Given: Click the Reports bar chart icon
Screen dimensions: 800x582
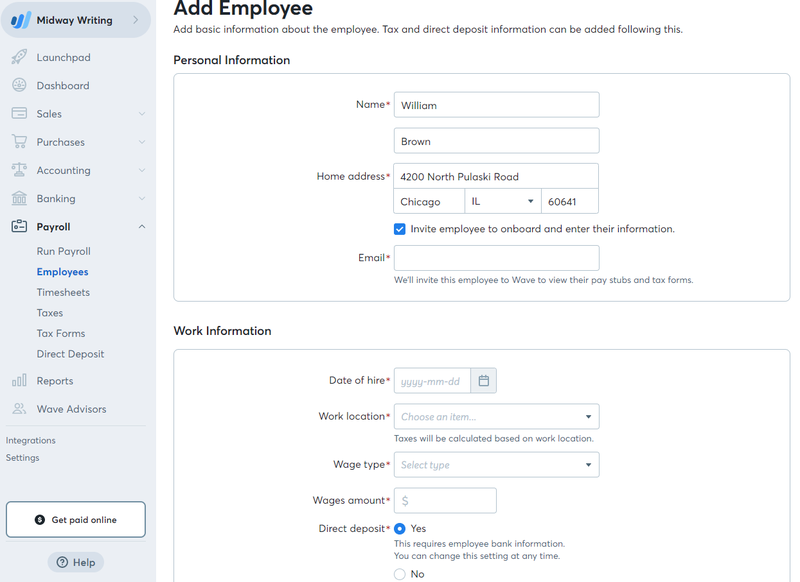Looking at the screenshot, I should click(19, 381).
